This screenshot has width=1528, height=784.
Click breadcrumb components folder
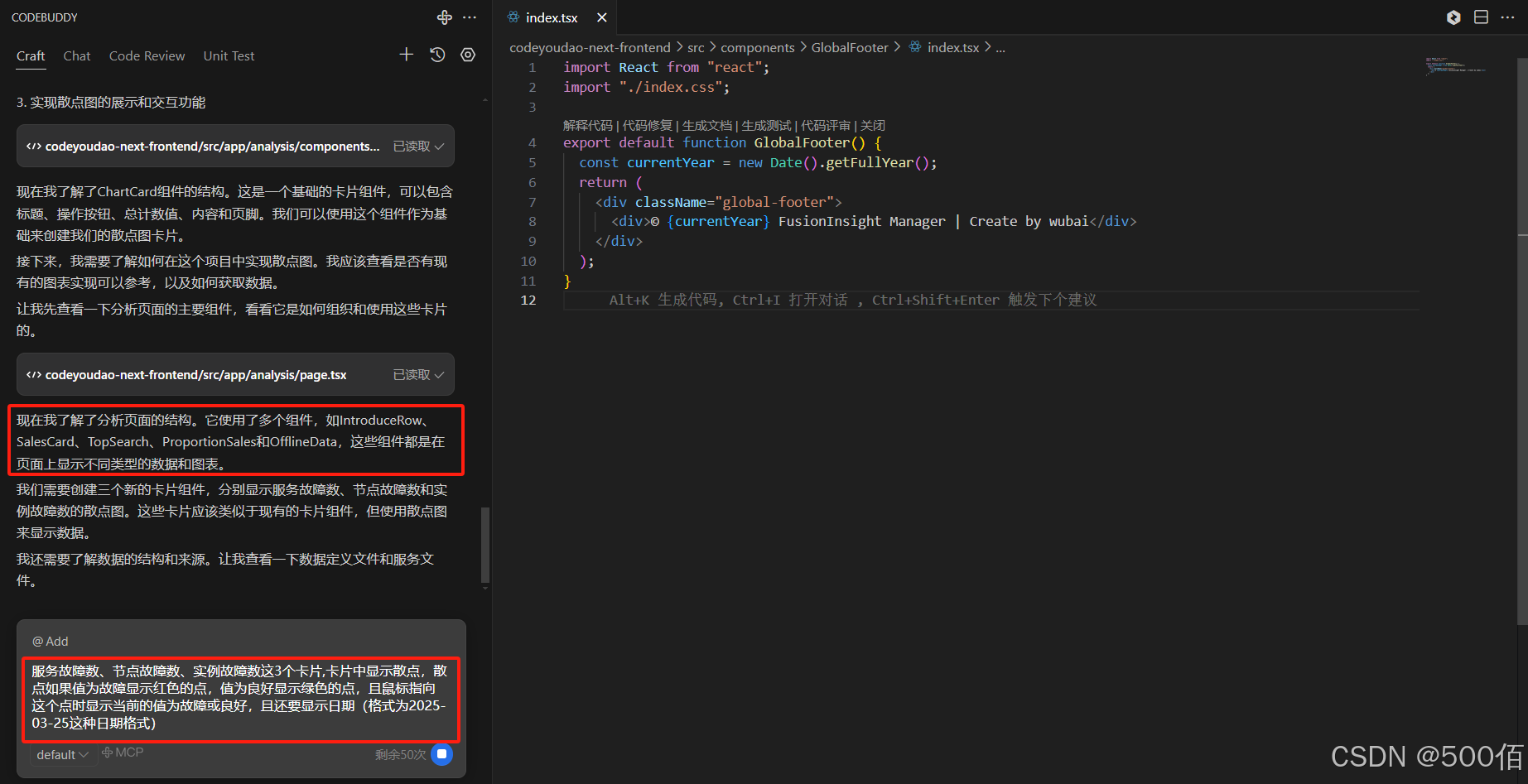point(757,48)
